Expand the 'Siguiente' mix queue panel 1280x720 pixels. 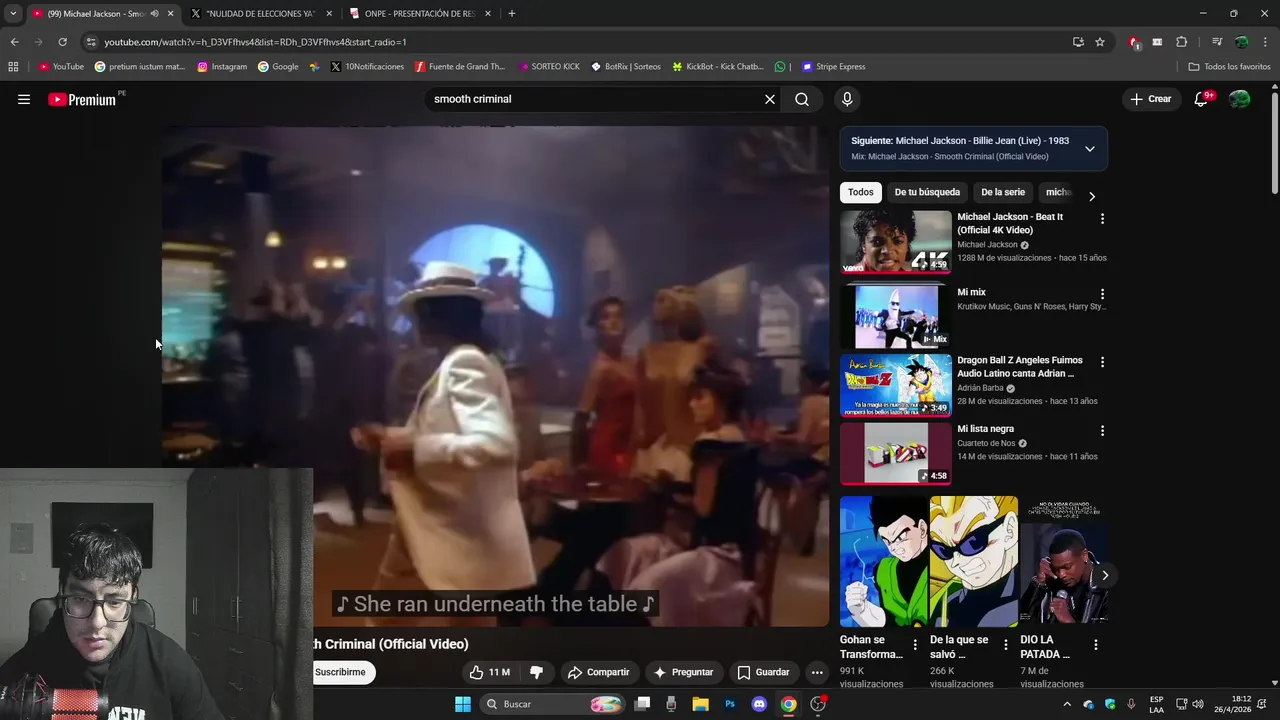pos(1090,148)
